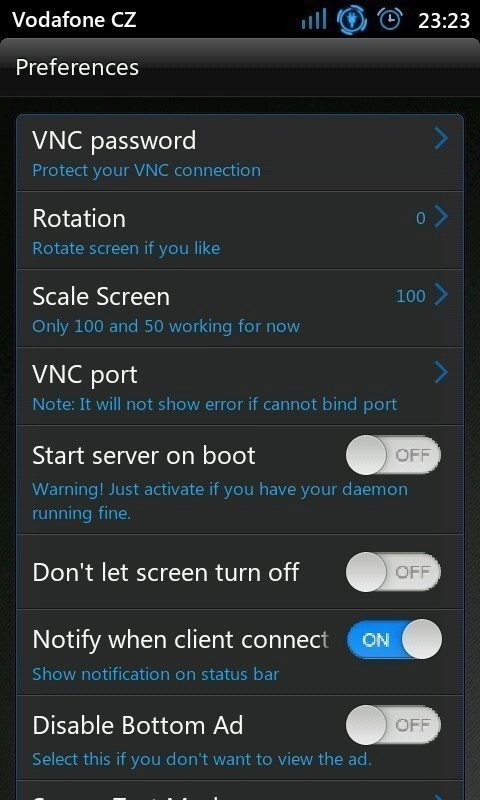The height and width of the screenshot is (800, 480).
Task: Enable Start server on boot switch
Action: 393,455
